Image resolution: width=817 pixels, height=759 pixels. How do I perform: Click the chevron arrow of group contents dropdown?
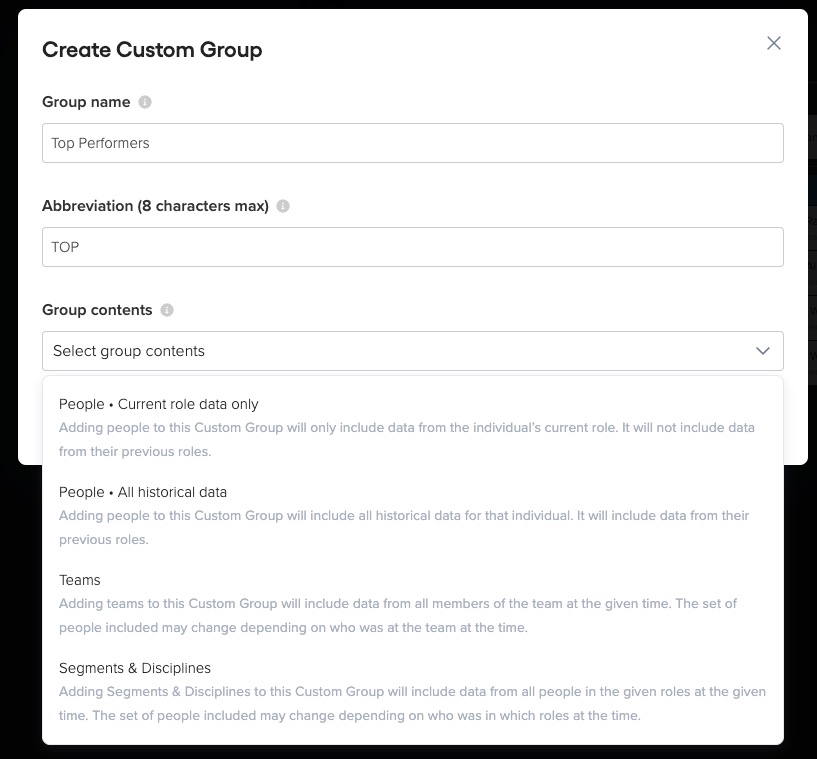coord(763,351)
